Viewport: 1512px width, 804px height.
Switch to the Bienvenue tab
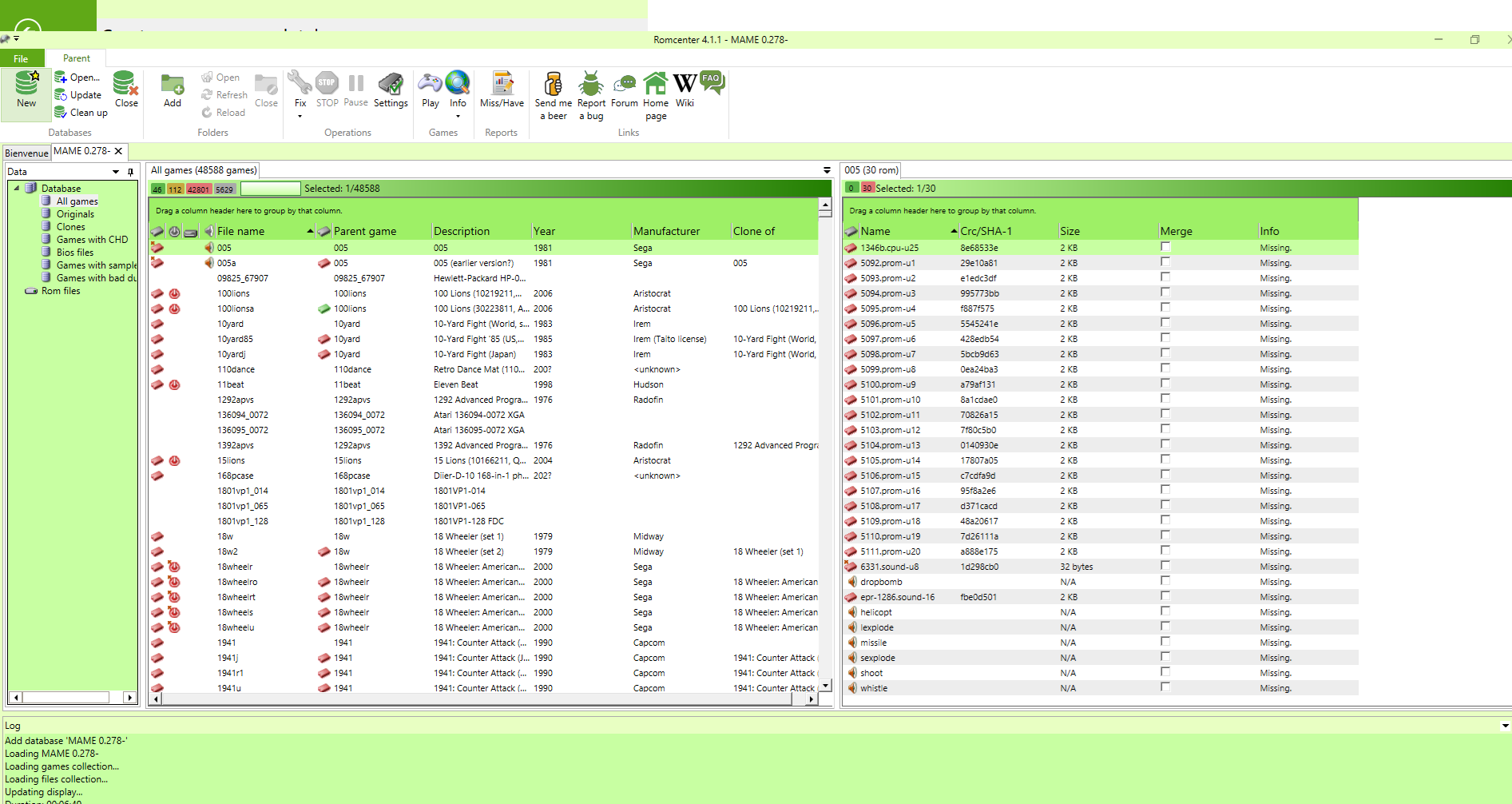pyautogui.click(x=26, y=153)
